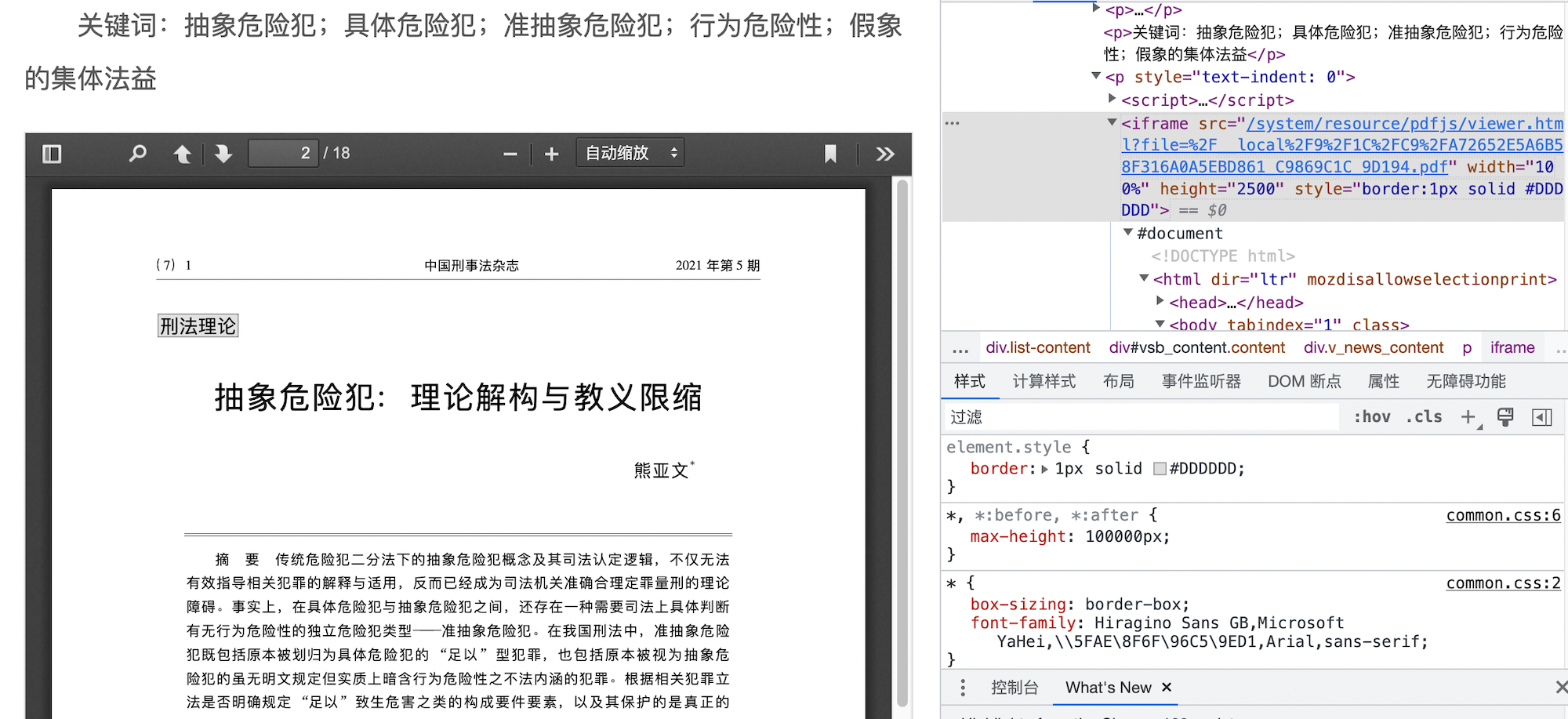1568x719 pixels.
Task: Zoom out with the minus button
Action: (x=510, y=154)
